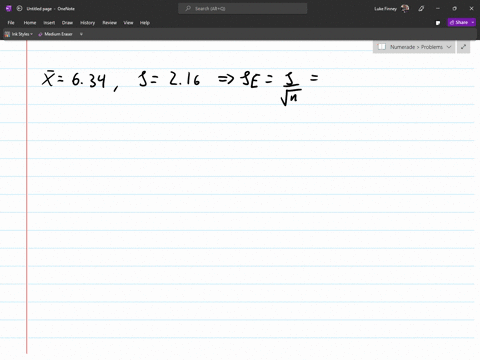
Task: Click the pen mode icon in title bar
Action: pos(421,9)
